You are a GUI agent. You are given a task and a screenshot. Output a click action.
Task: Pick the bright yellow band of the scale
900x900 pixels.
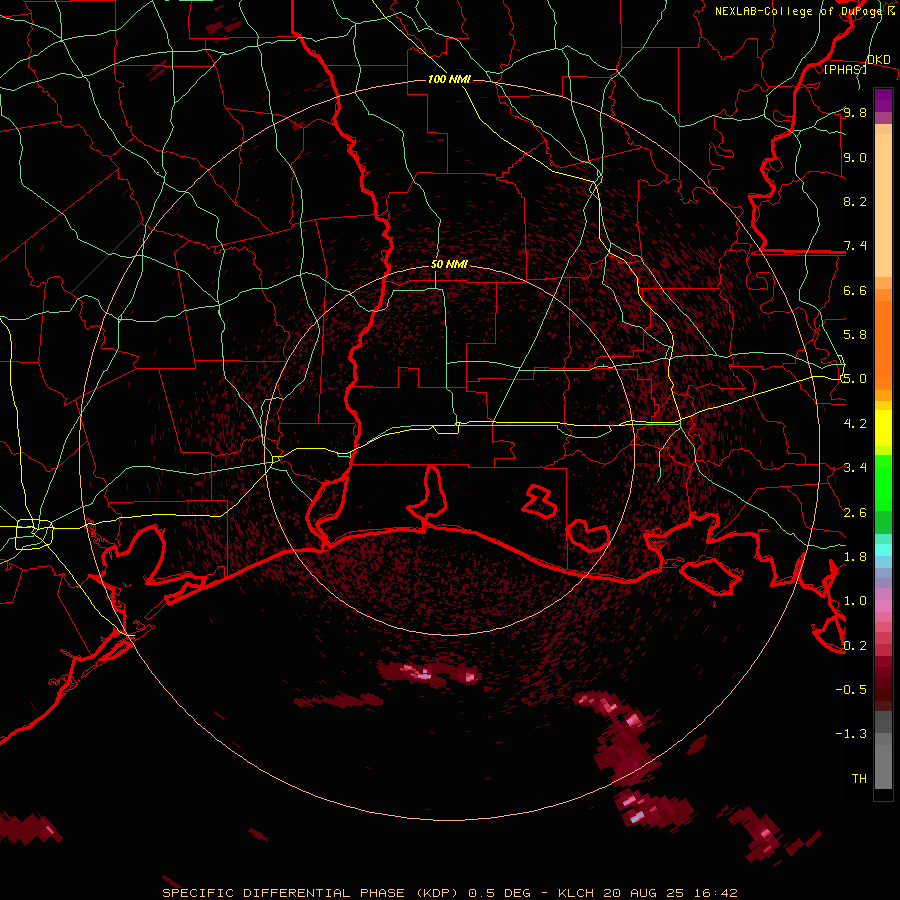click(x=883, y=428)
